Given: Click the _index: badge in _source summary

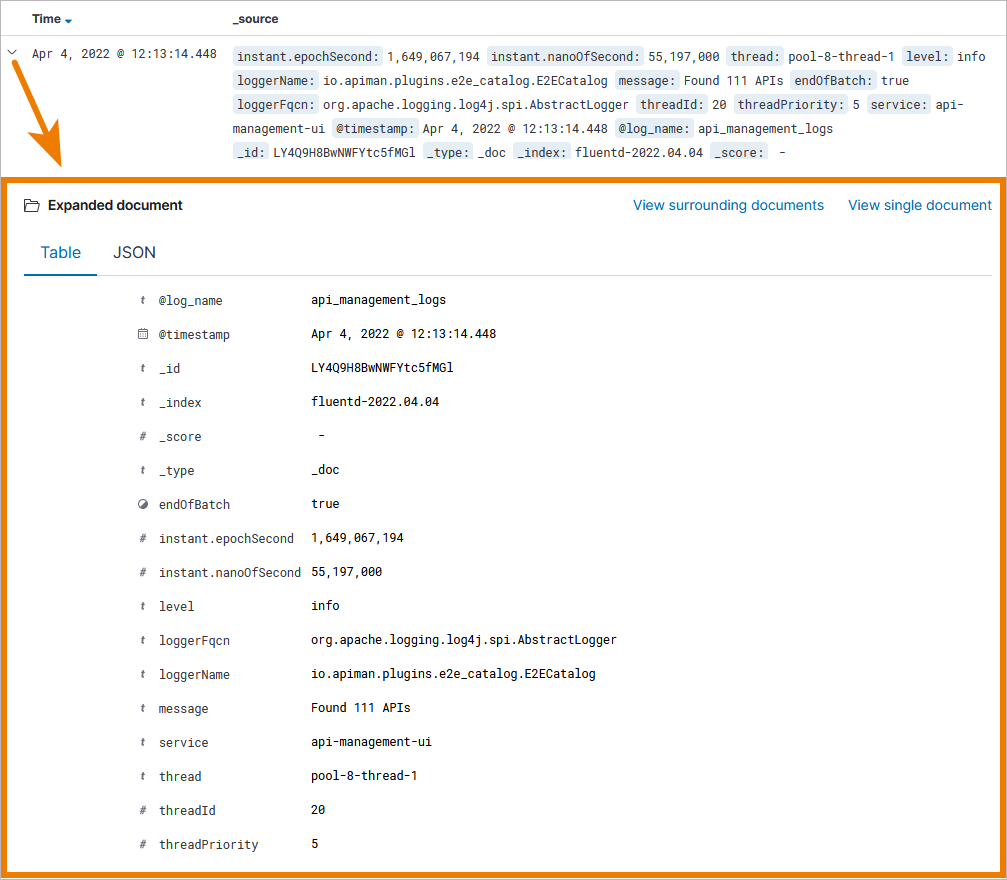Looking at the screenshot, I should coord(542,153).
